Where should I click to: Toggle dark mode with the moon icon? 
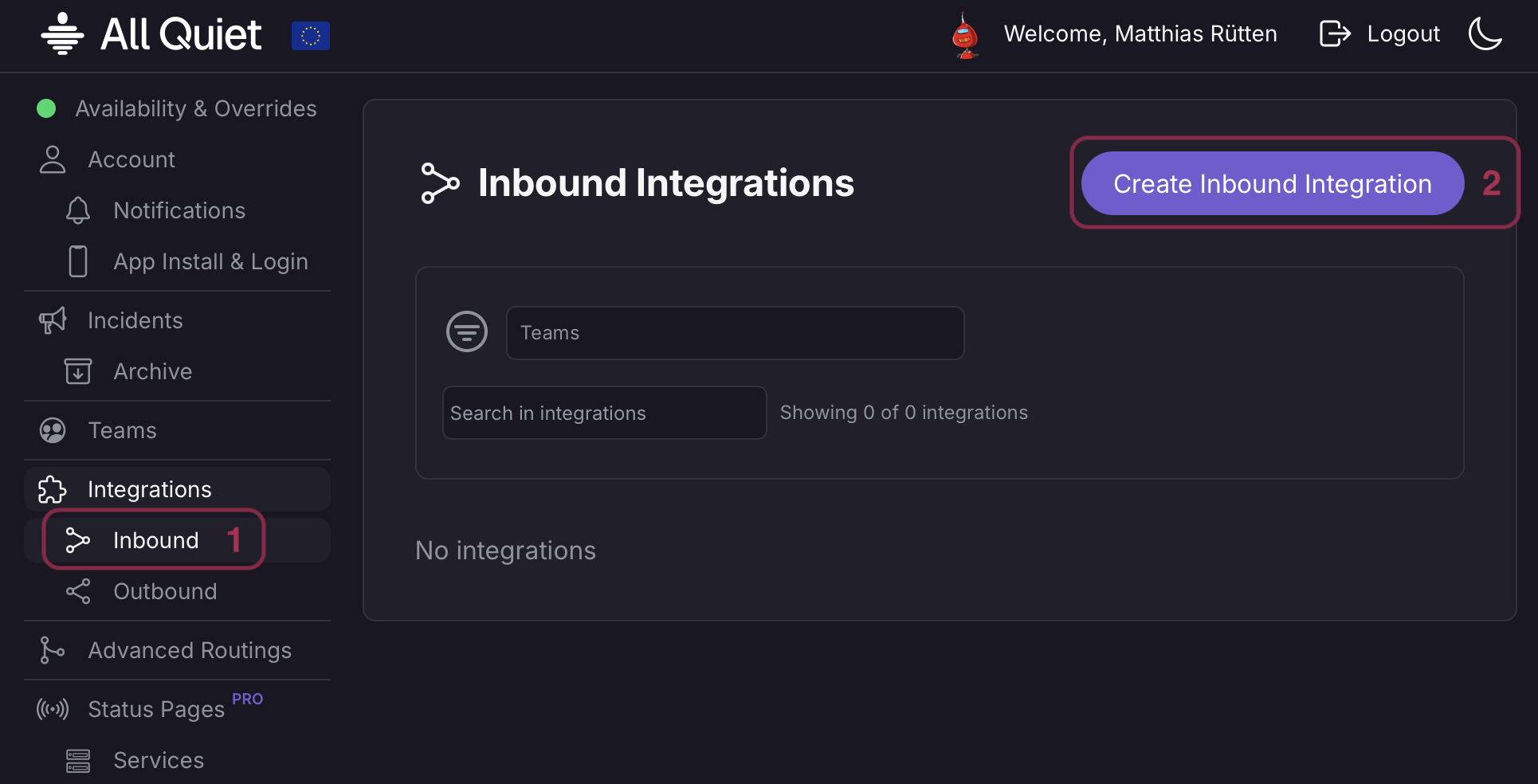(x=1485, y=34)
